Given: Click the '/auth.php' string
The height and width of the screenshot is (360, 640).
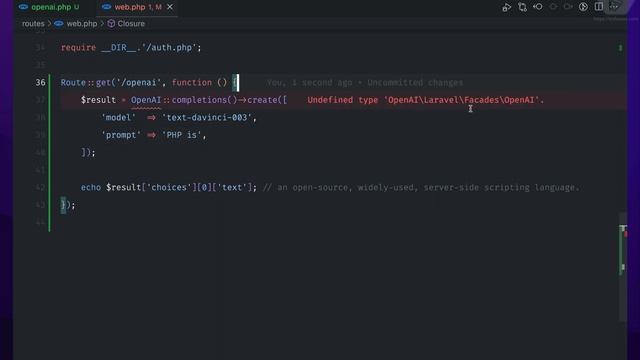Looking at the screenshot, I should (x=169, y=48).
